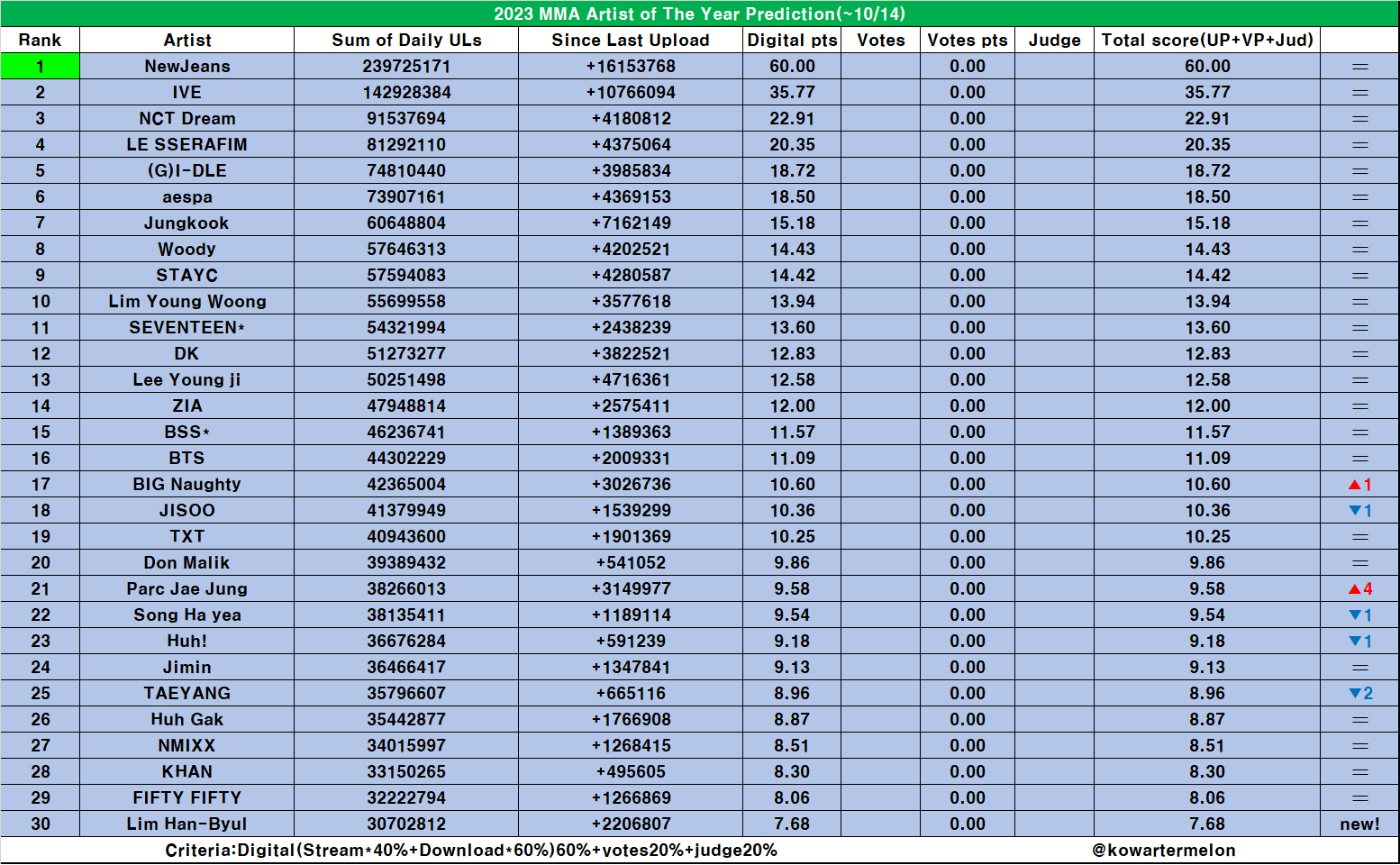Click the total score 22.91

click(1207, 119)
